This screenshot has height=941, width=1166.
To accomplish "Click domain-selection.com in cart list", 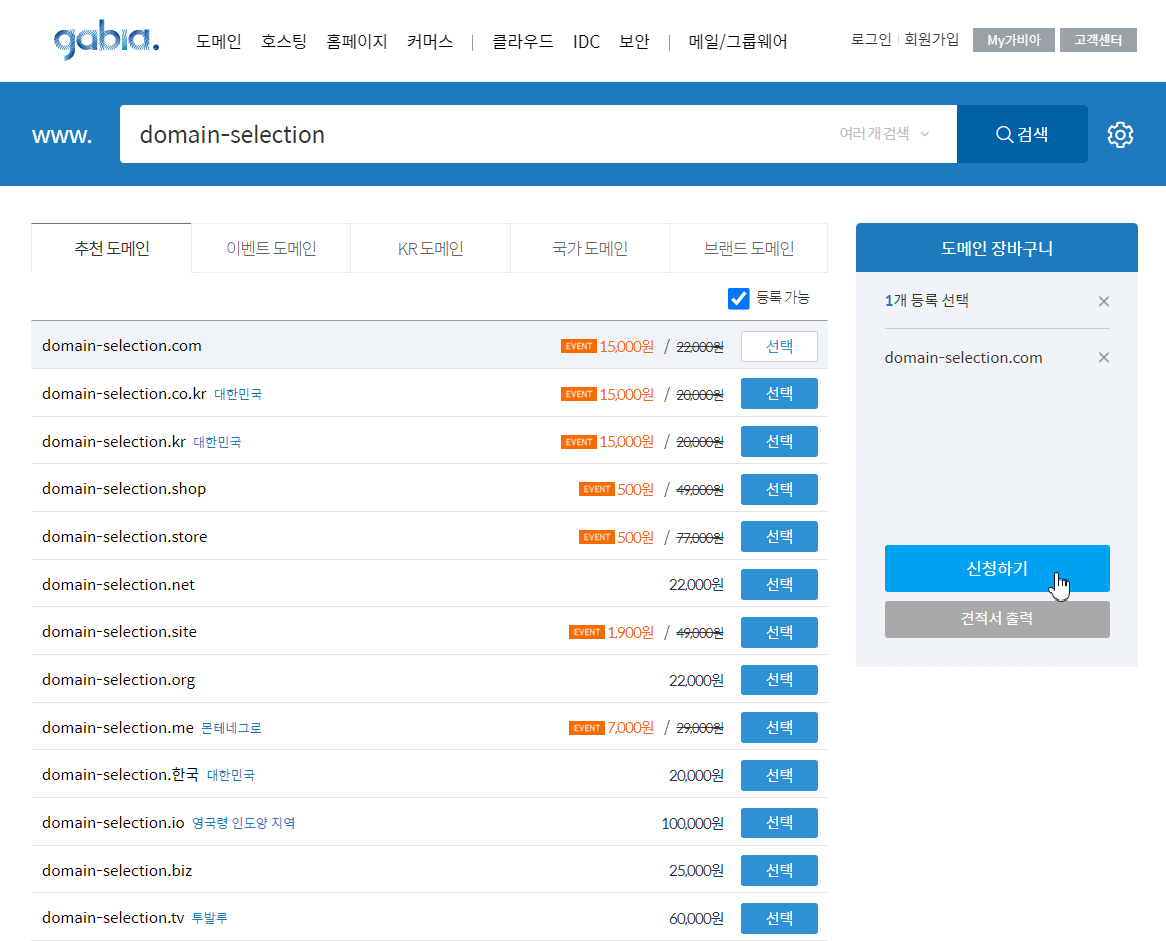I will 963,358.
